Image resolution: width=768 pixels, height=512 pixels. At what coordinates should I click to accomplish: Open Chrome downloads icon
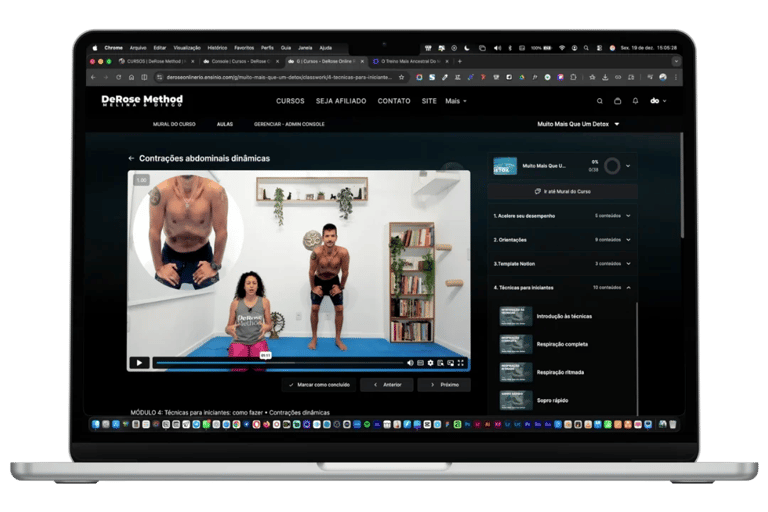(x=605, y=77)
